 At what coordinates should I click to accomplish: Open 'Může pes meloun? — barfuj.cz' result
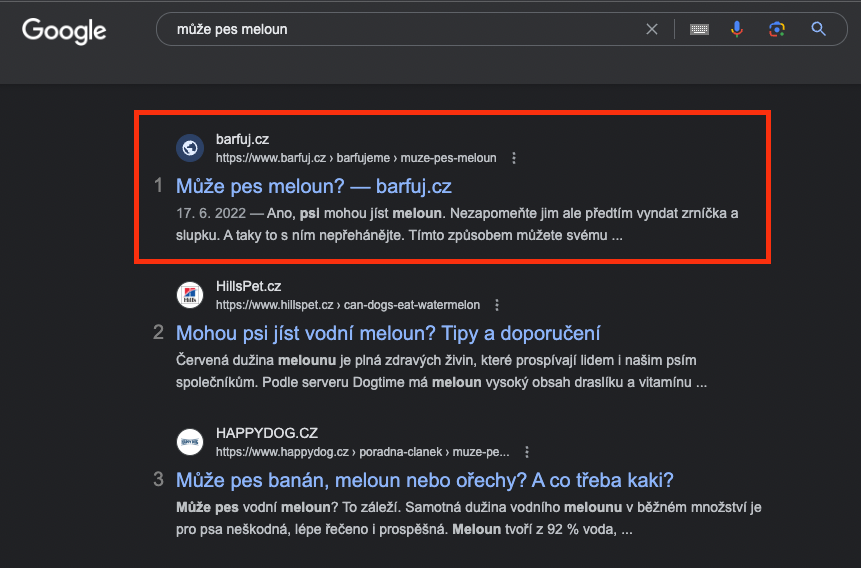click(x=314, y=186)
